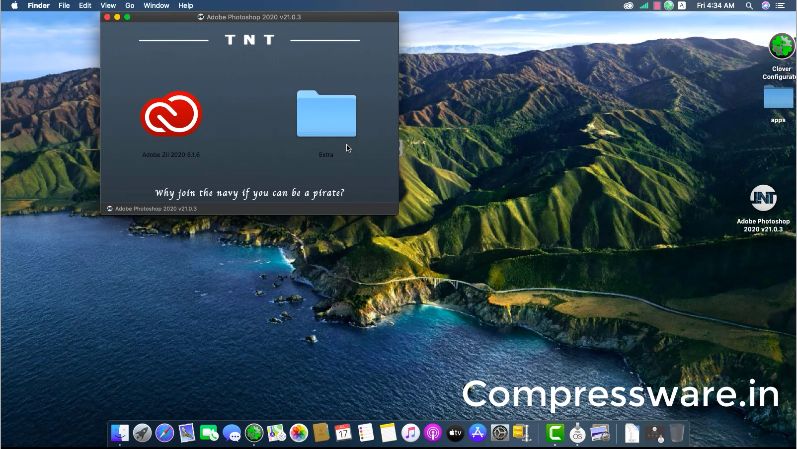Viewport: 797px width, 449px height.
Task: Open the Mail stamp icon in Dock
Action: coord(187,433)
